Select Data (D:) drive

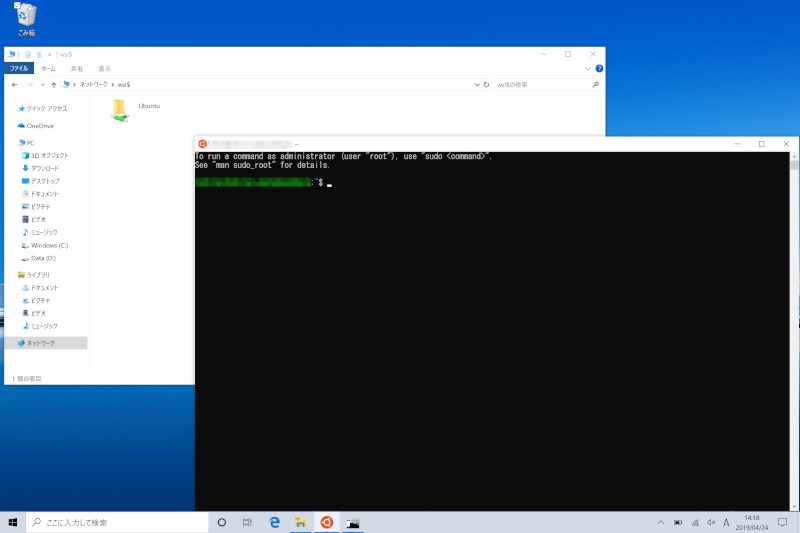[x=43, y=258]
